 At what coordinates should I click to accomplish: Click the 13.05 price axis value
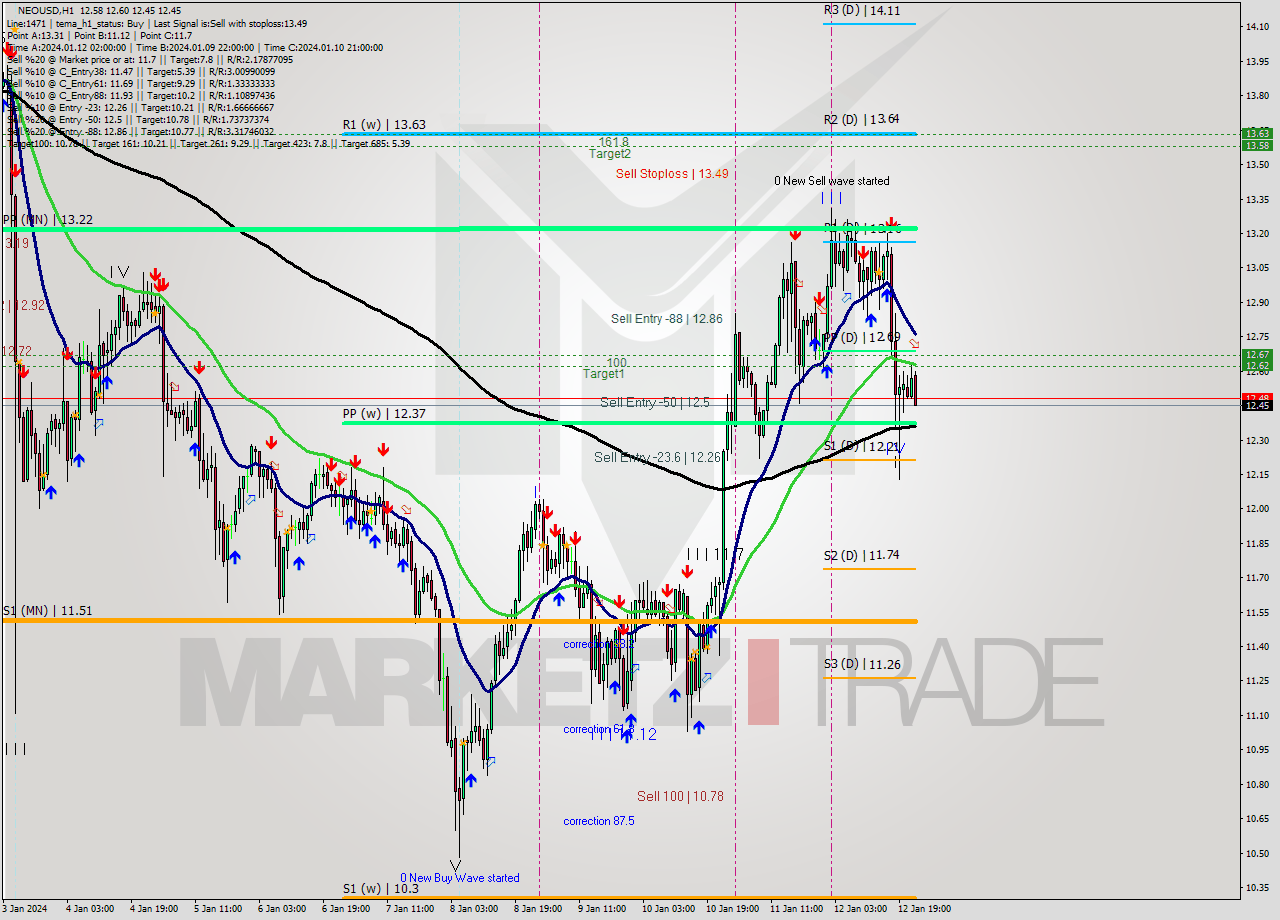click(1257, 267)
